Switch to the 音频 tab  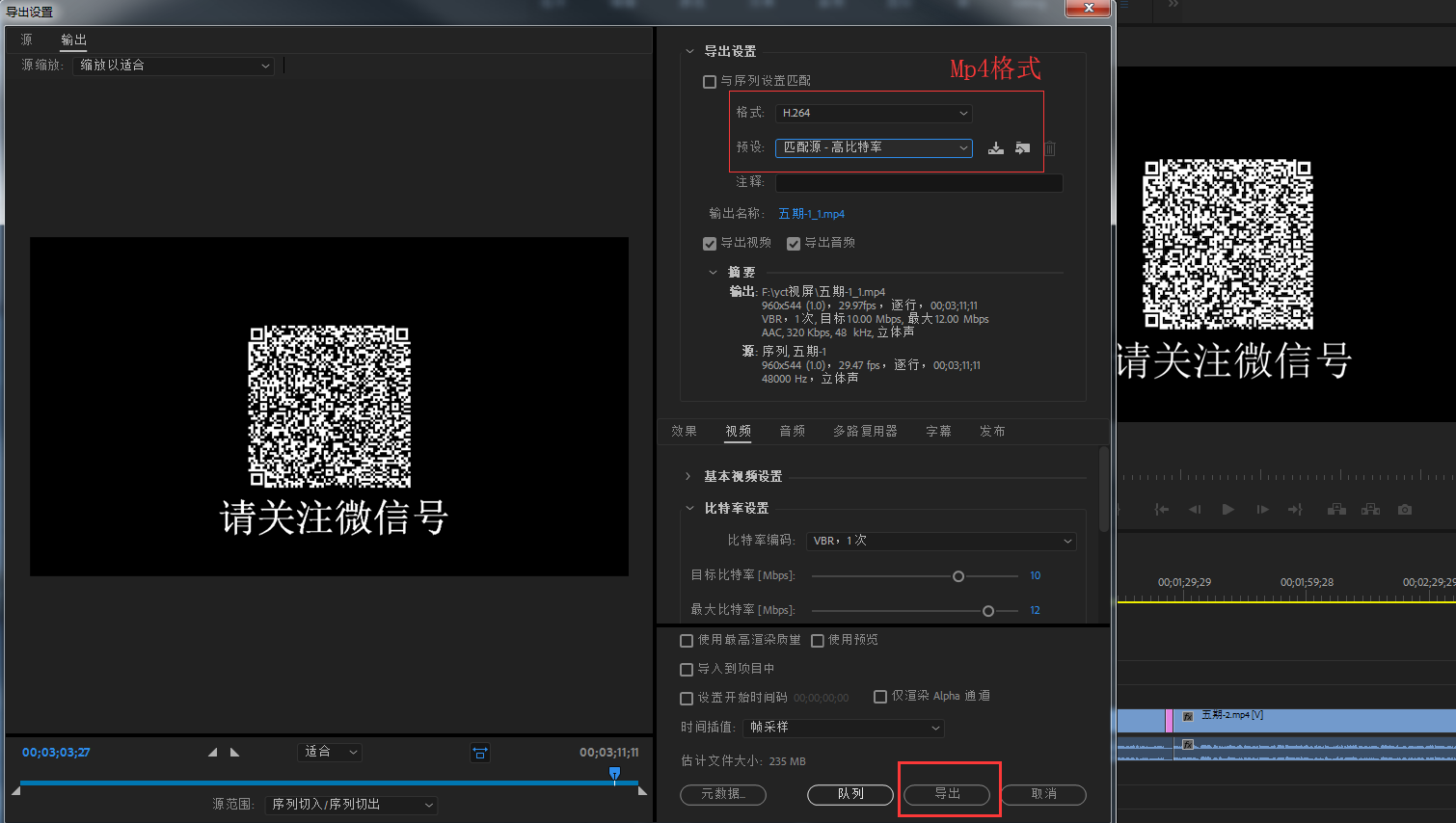point(793,431)
